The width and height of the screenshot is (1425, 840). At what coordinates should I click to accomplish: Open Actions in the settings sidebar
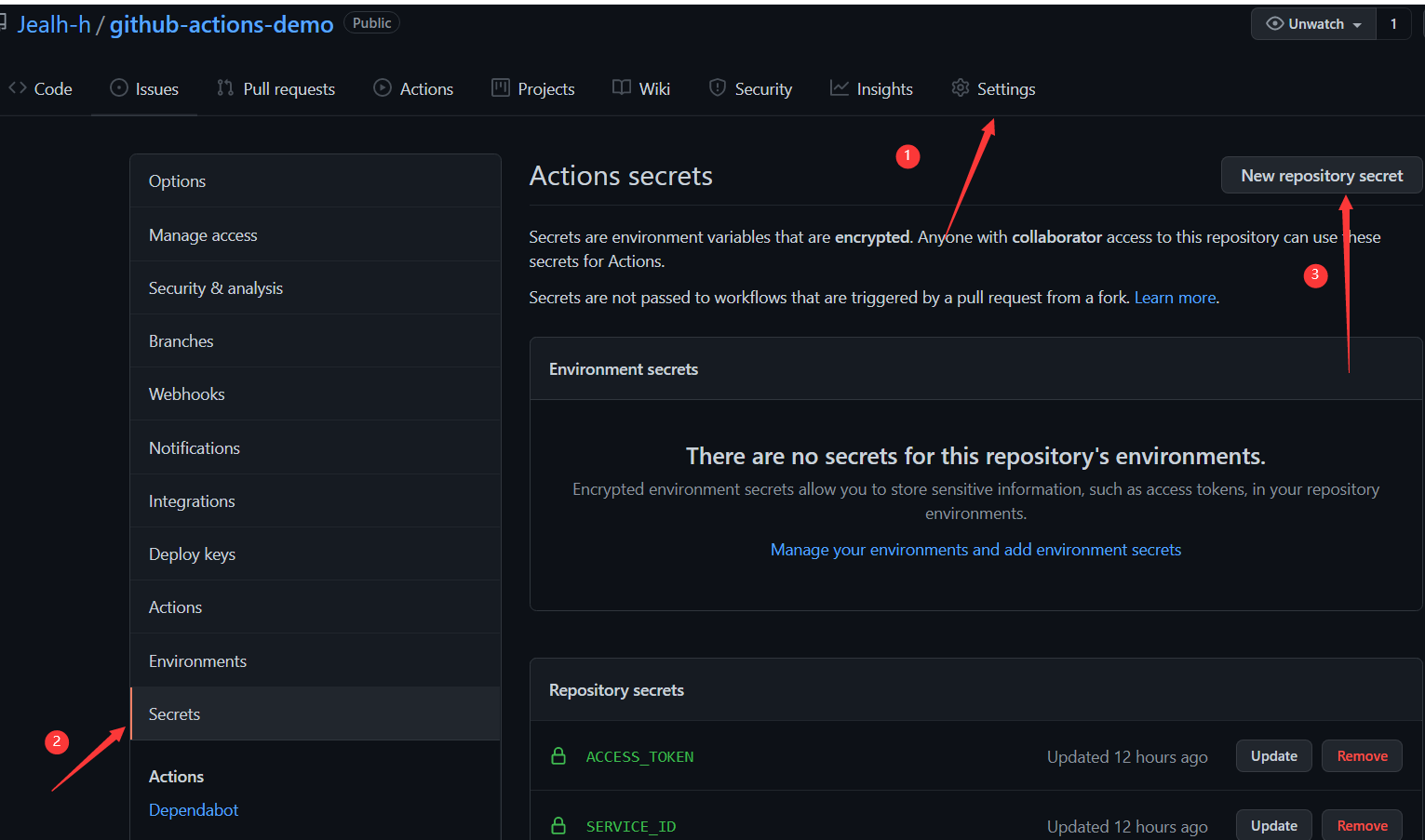point(316,607)
